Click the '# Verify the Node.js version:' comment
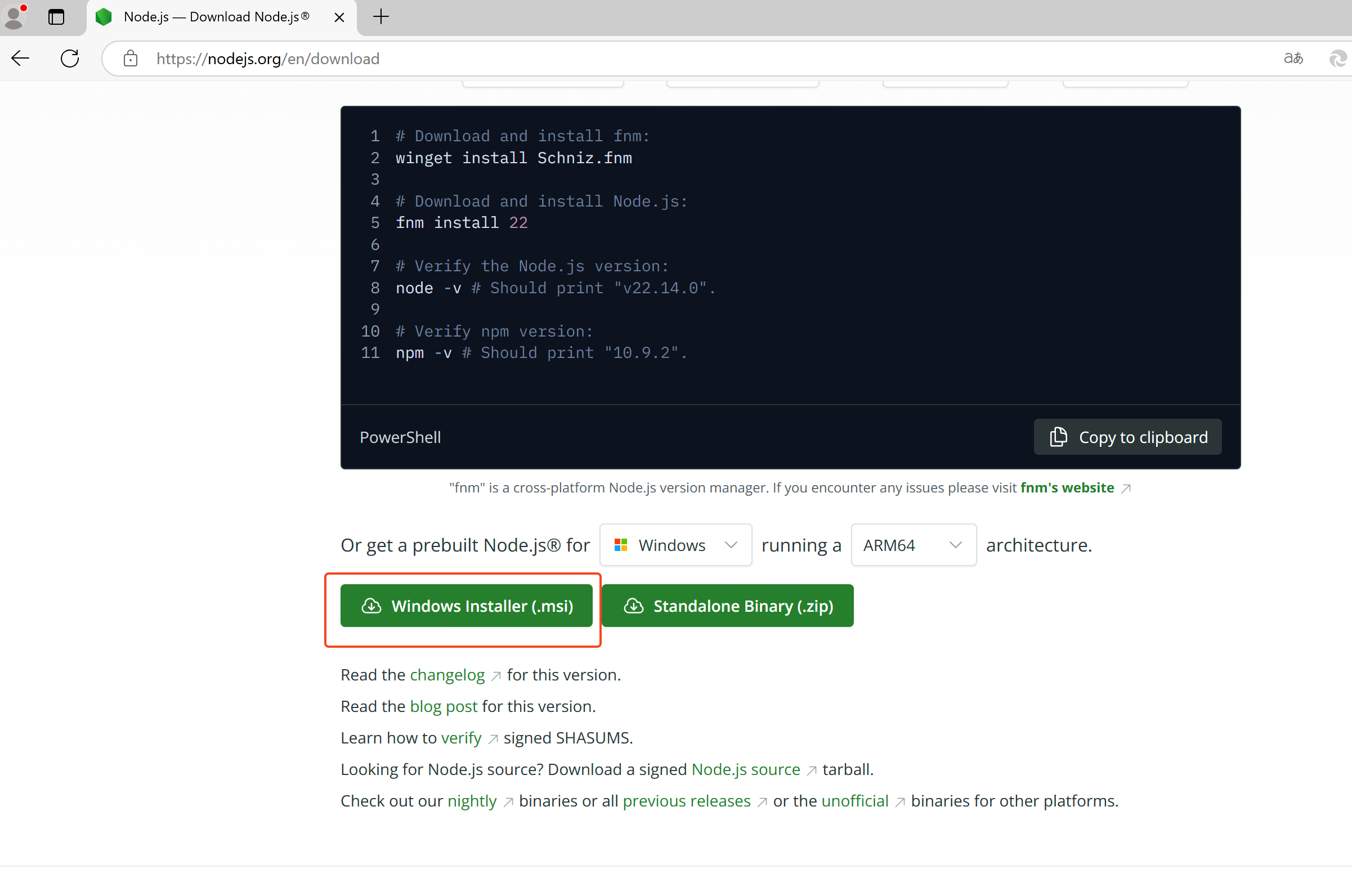The width and height of the screenshot is (1352, 896). point(532,266)
